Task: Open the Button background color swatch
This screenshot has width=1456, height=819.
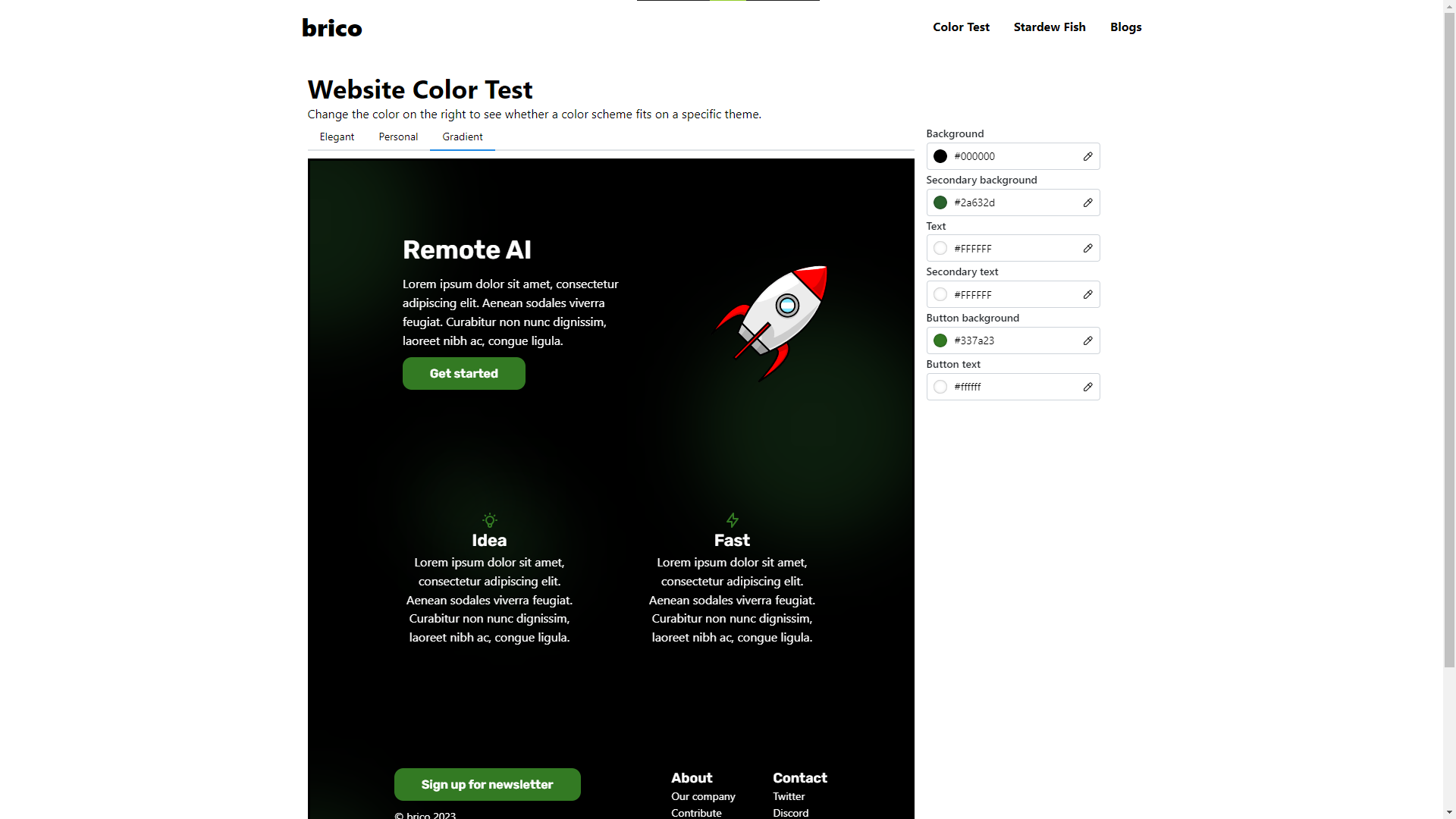Action: [x=940, y=340]
